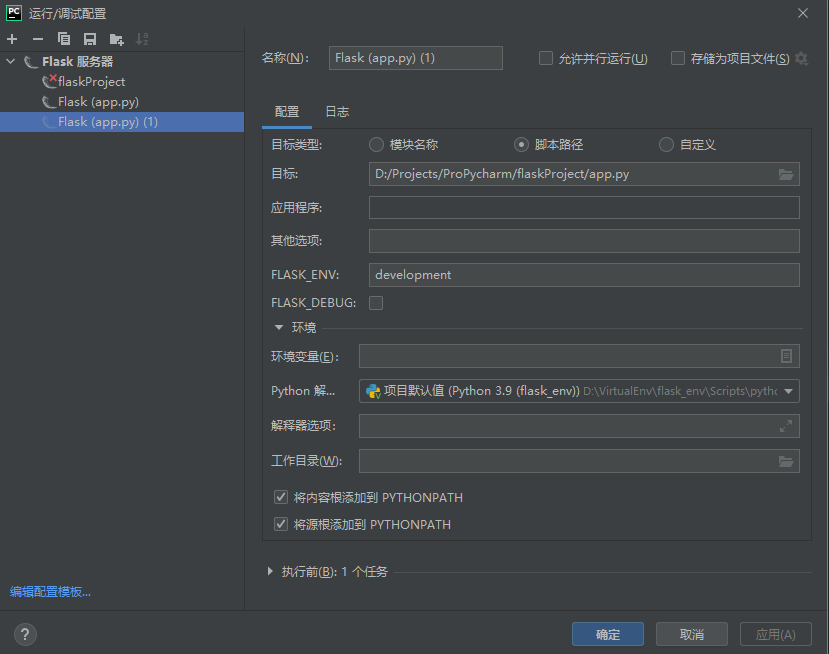The width and height of the screenshot is (829, 654).
Task: Select script path target type
Action: (x=521, y=145)
